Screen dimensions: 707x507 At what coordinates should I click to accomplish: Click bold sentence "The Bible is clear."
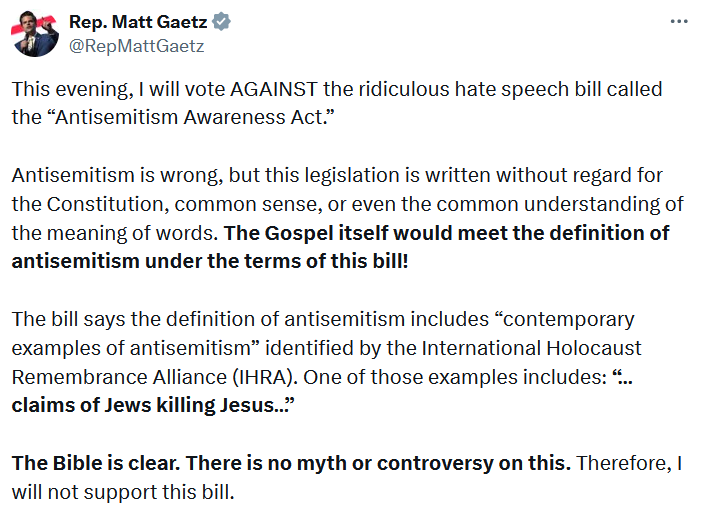(96, 463)
